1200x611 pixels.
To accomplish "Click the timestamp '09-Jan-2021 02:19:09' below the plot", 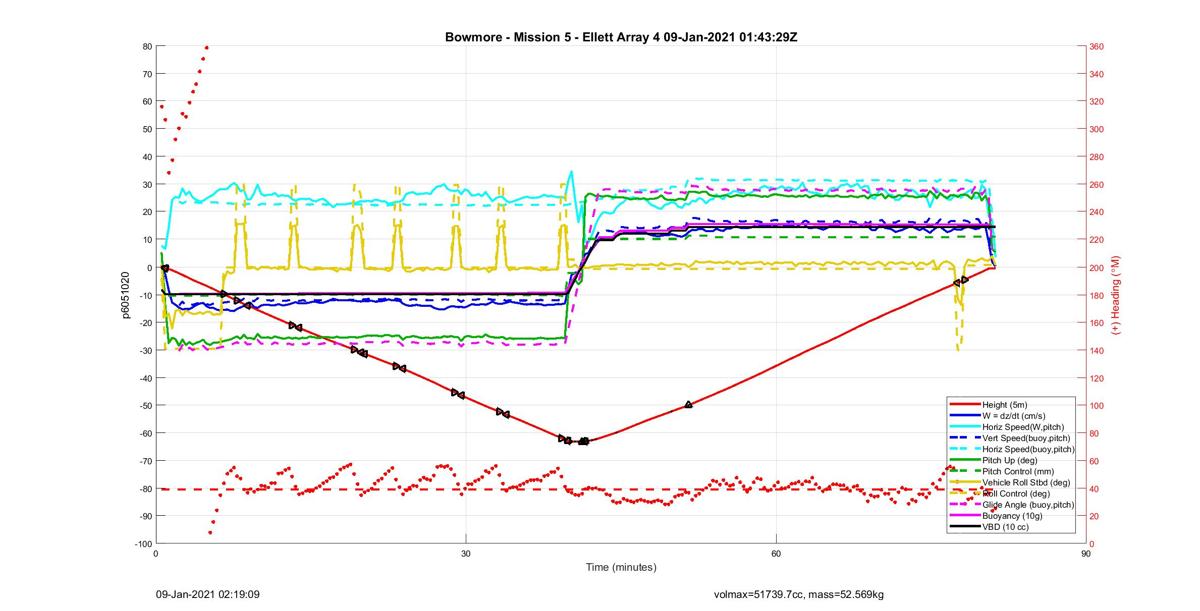I will click(x=208, y=594).
